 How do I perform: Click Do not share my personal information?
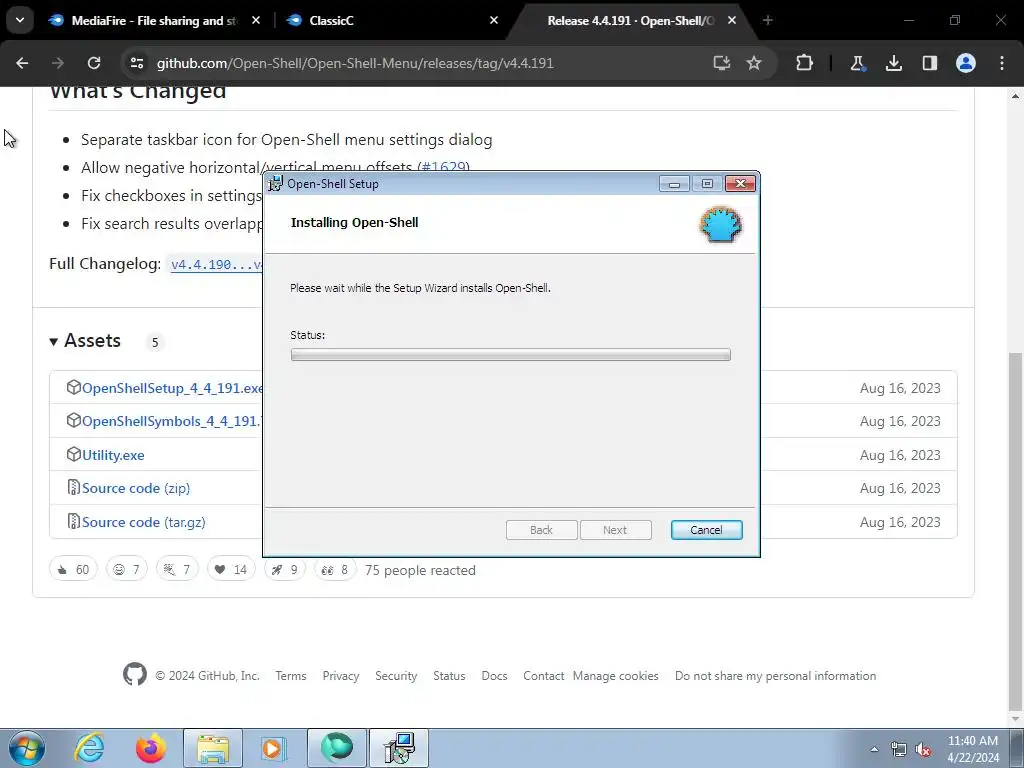click(775, 676)
